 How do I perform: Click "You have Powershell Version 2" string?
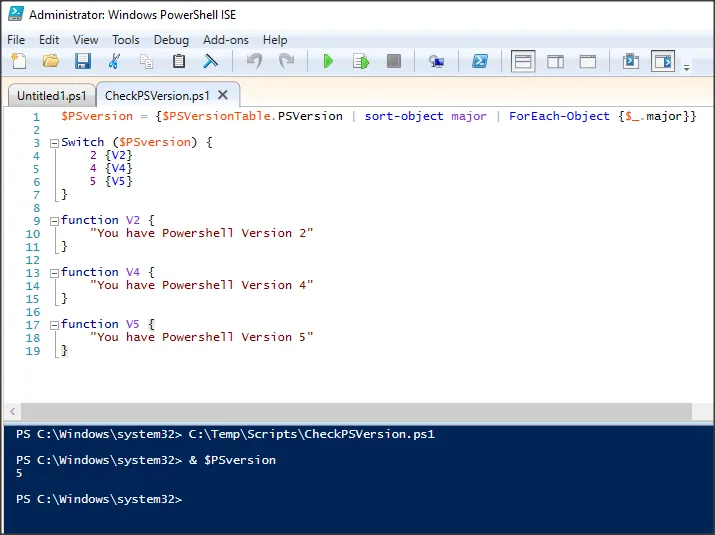(x=202, y=233)
